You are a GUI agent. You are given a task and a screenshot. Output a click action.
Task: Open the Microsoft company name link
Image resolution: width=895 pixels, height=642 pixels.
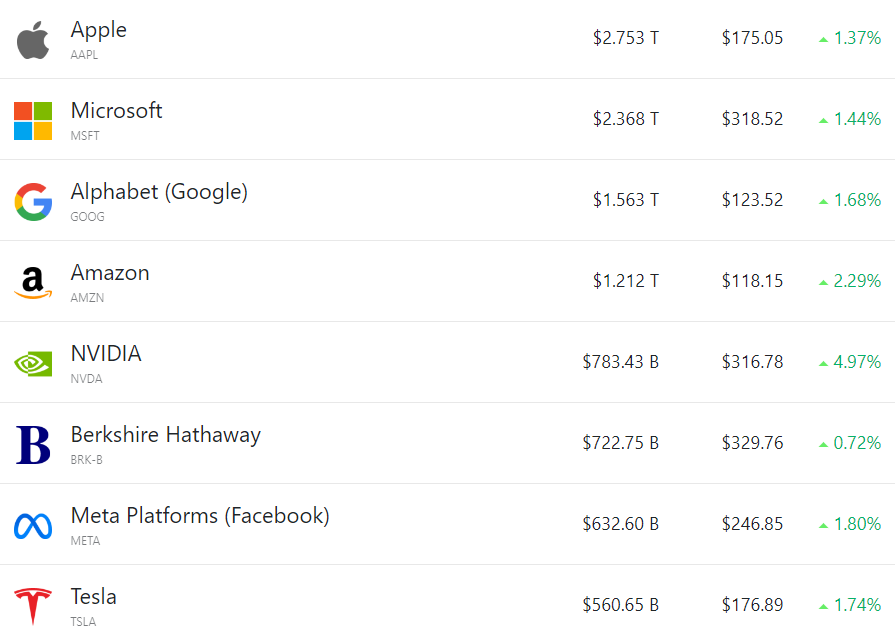point(116,111)
